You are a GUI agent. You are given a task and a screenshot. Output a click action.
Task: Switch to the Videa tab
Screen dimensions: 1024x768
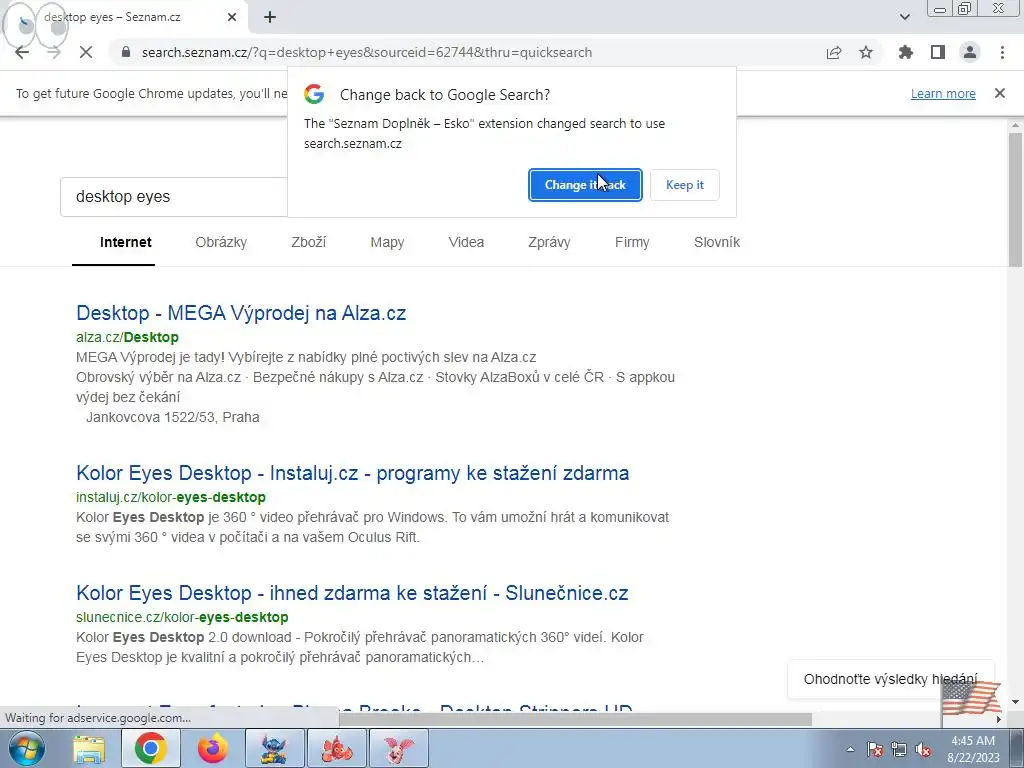pos(466,242)
